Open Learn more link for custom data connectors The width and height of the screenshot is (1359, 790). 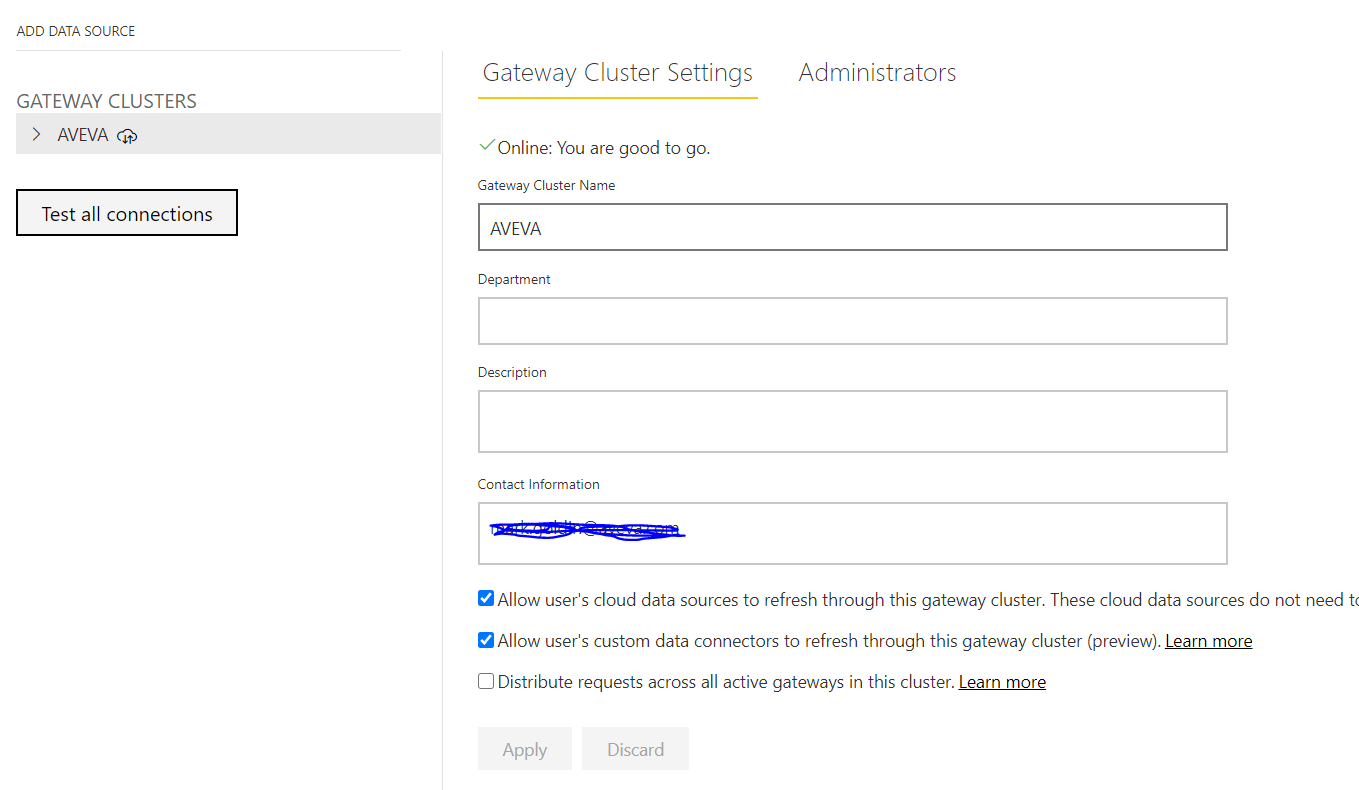click(1209, 641)
